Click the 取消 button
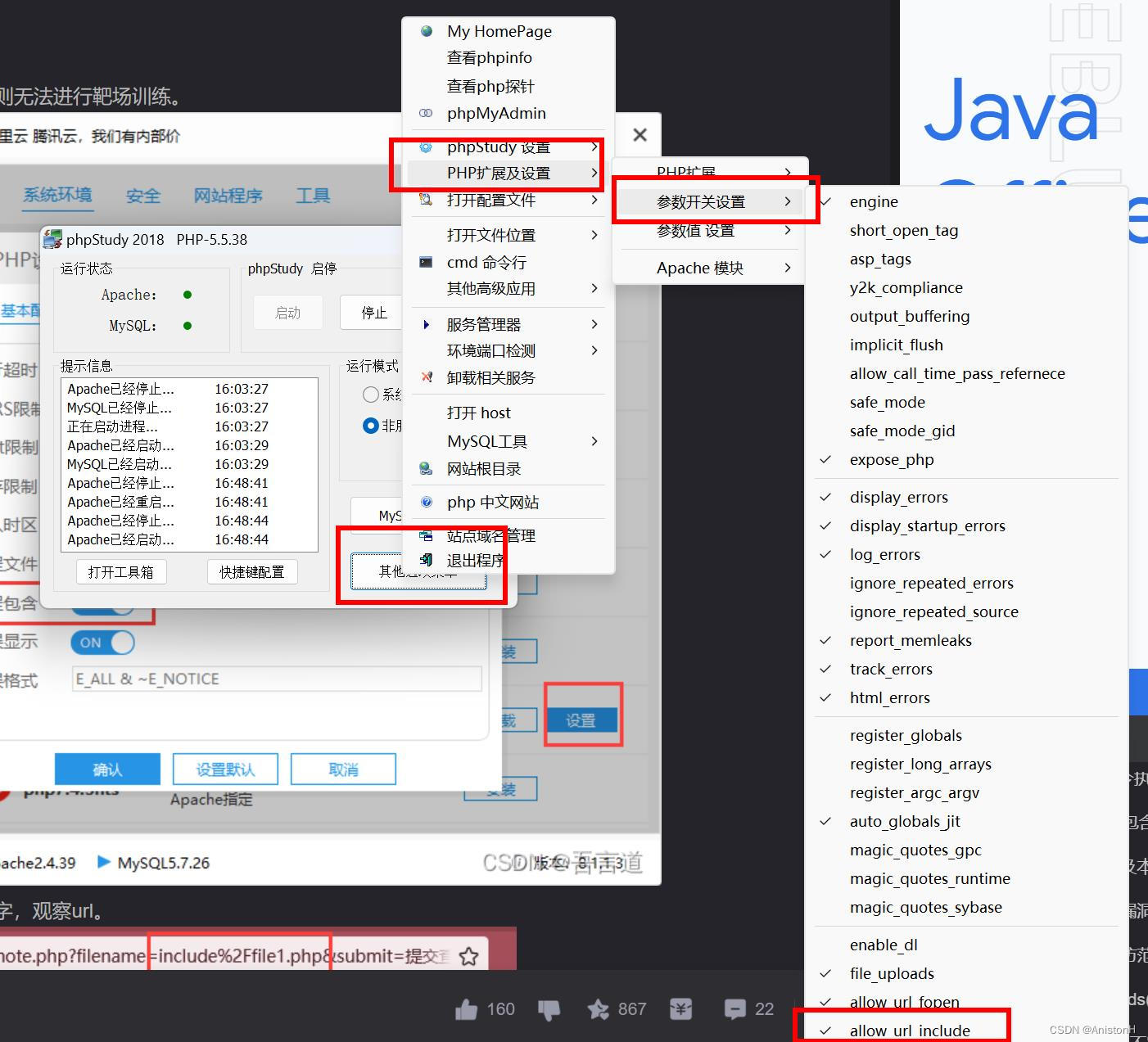Screen dimensions: 1148x1042 (343, 769)
